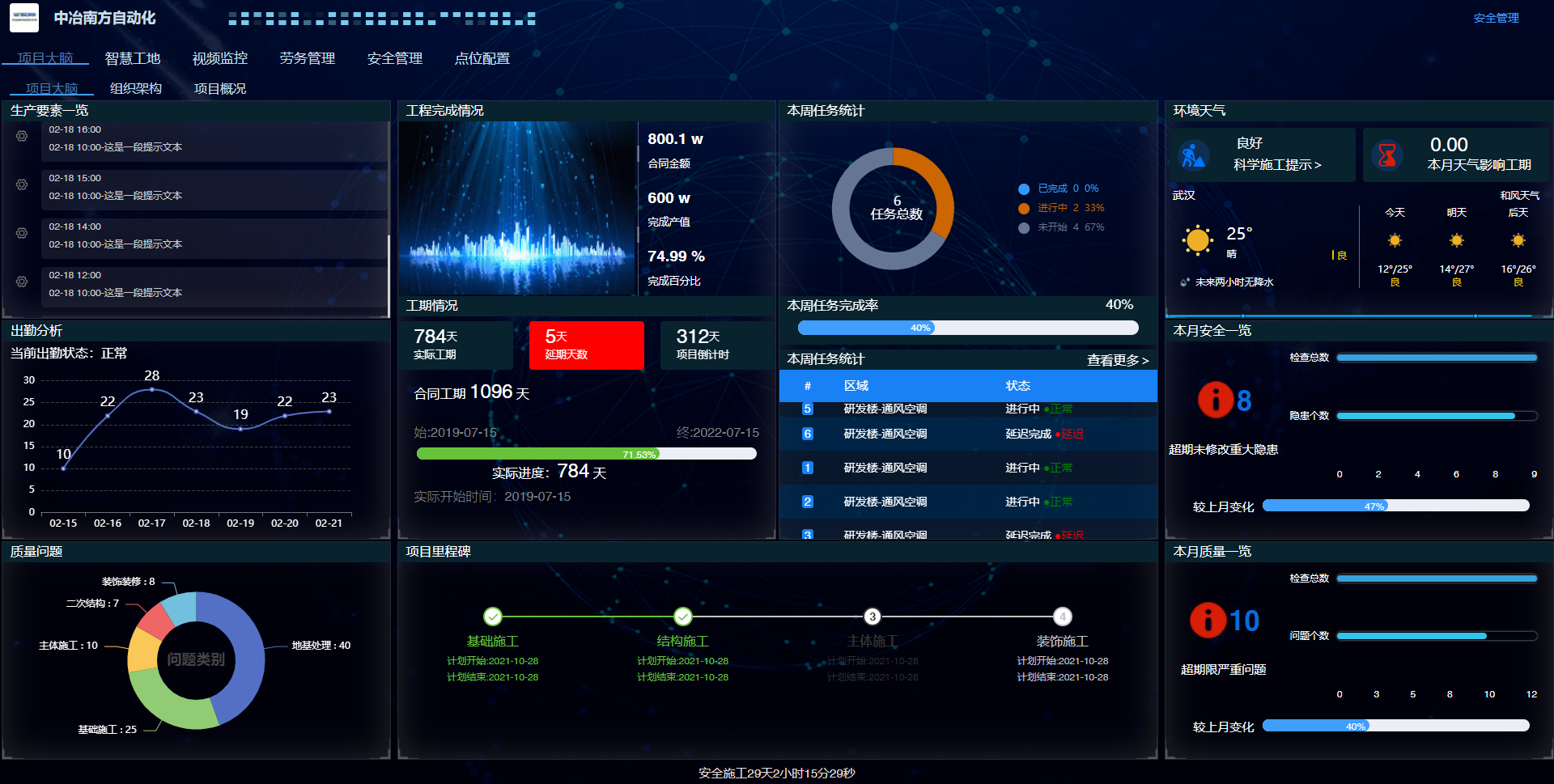
Task: Click gear icon beside 02-18 16:00 entry
Action: pyautogui.click(x=22, y=137)
